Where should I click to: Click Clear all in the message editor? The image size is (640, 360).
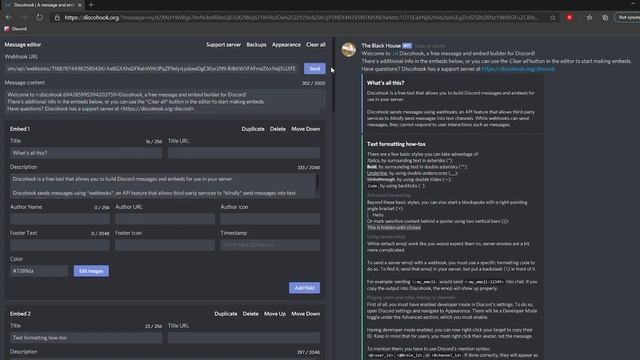click(x=316, y=44)
